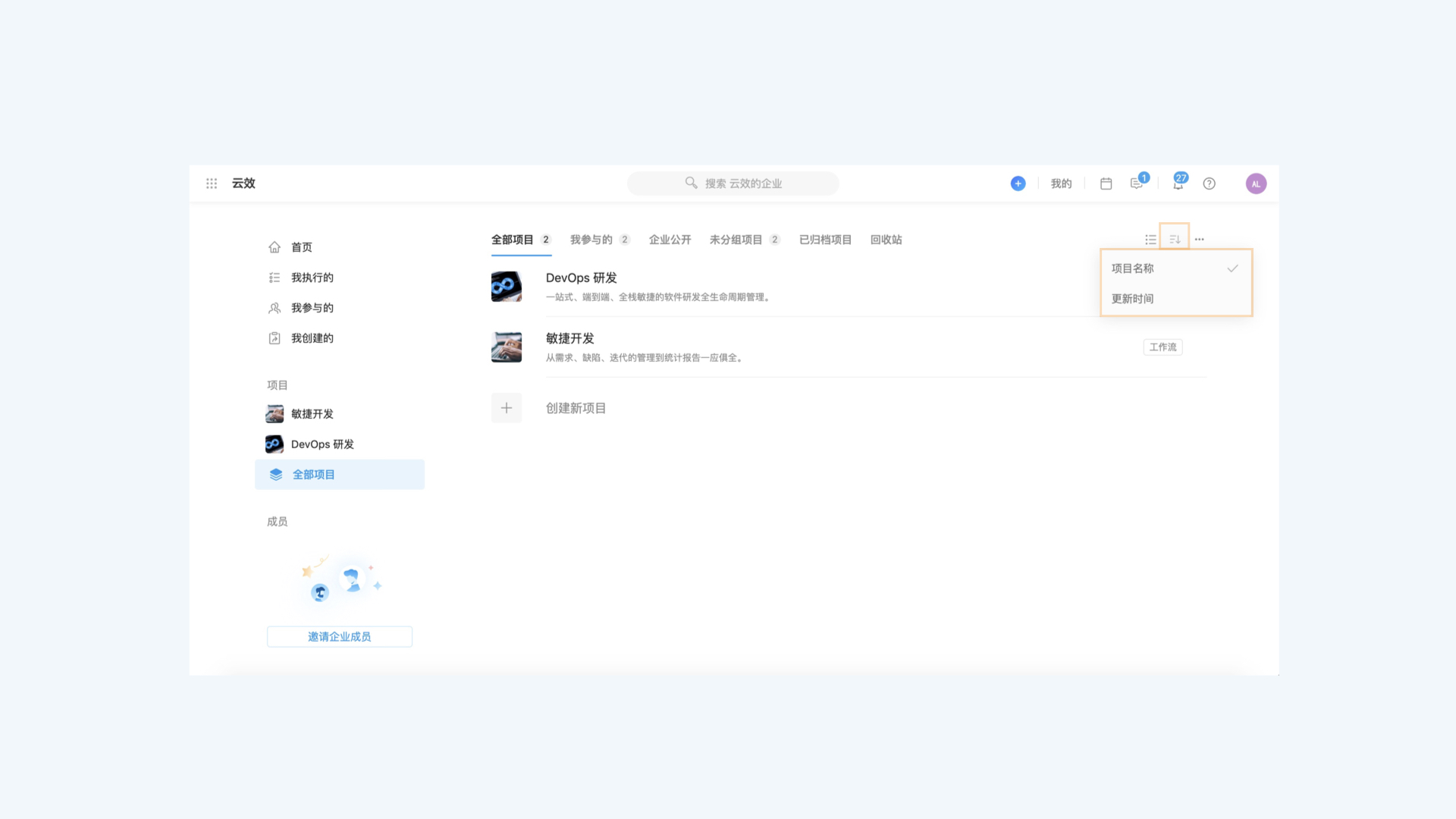Click the 工作流 label on 敏捷开发
This screenshot has height=819, width=1456.
coord(1163,347)
